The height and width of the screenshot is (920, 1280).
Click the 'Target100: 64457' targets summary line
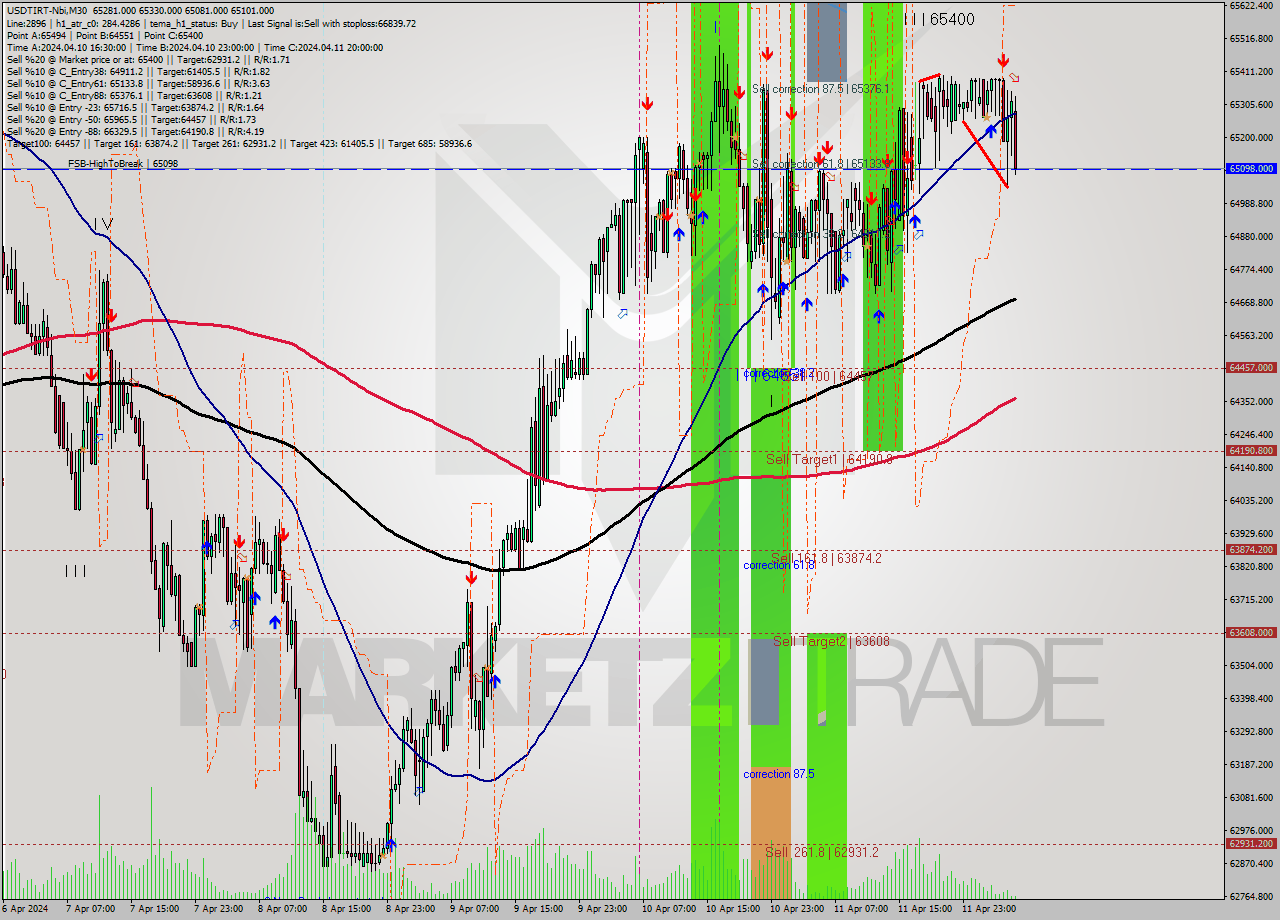pos(239,144)
